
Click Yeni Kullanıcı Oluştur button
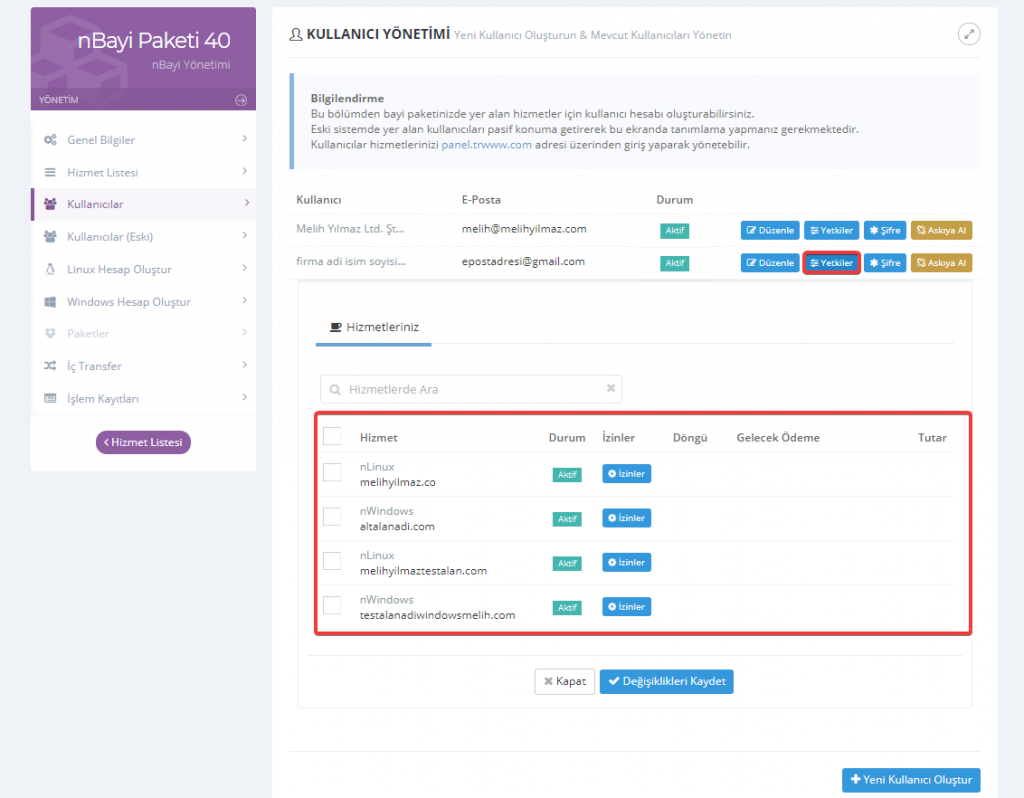click(911, 779)
